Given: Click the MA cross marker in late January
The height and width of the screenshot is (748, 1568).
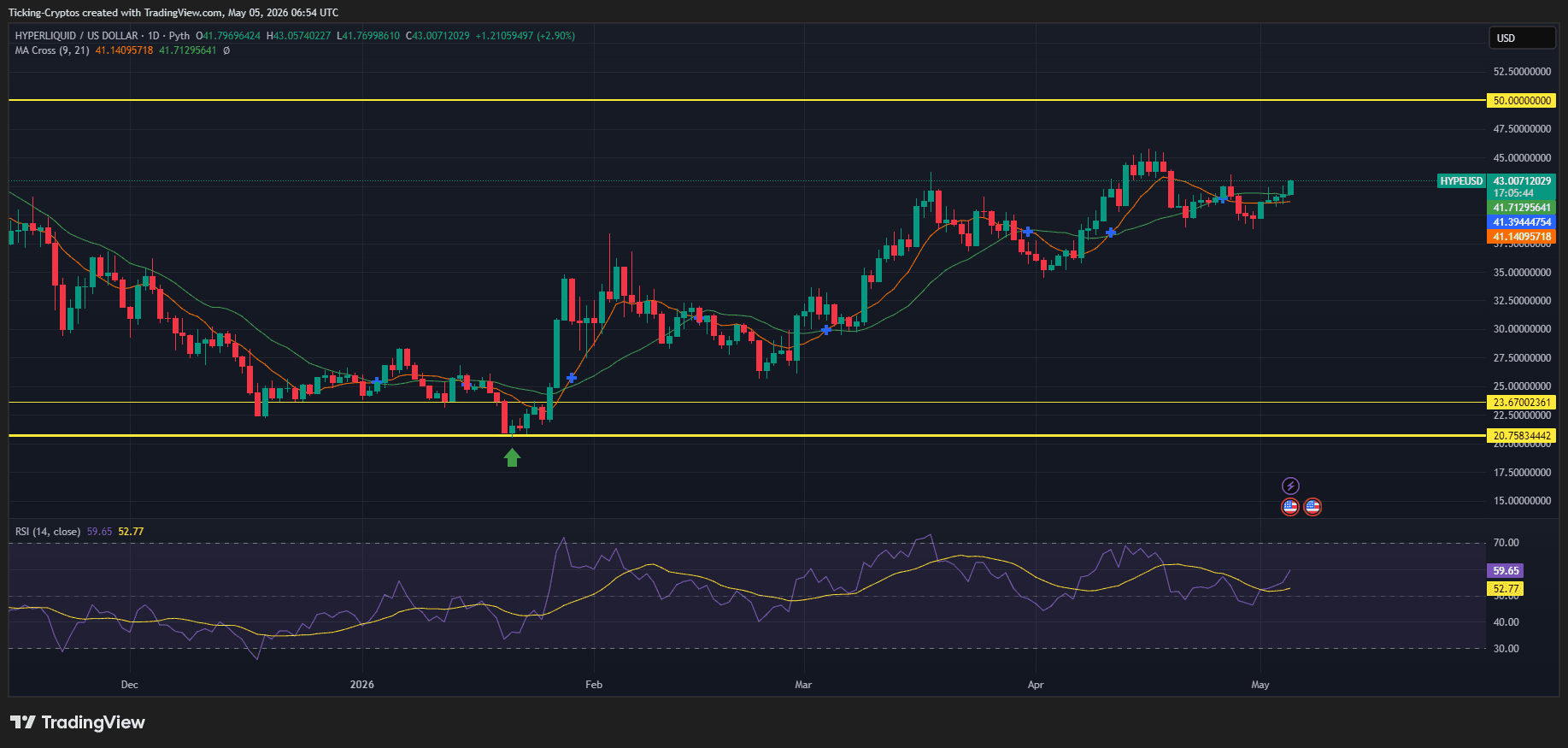Looking at the screenshot, I should tap(572, 377).
